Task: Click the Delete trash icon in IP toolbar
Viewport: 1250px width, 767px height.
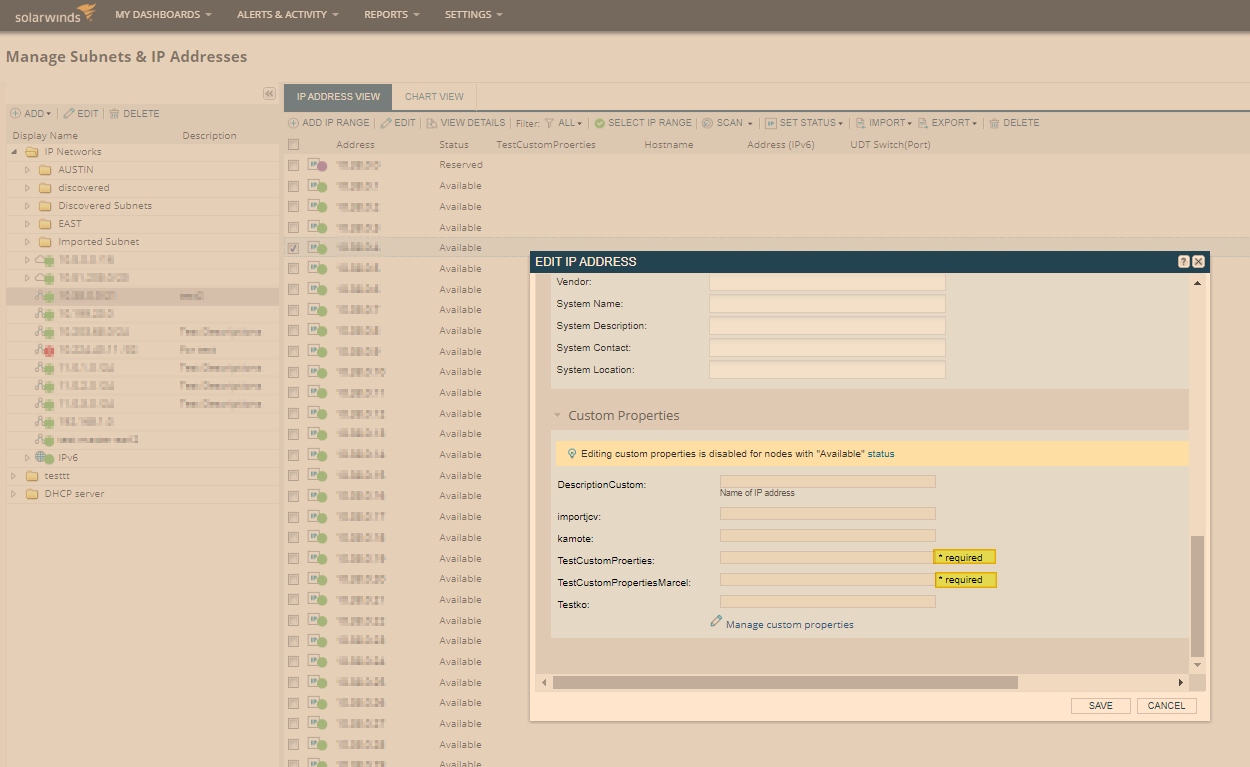Action: (x=994, y=123)
